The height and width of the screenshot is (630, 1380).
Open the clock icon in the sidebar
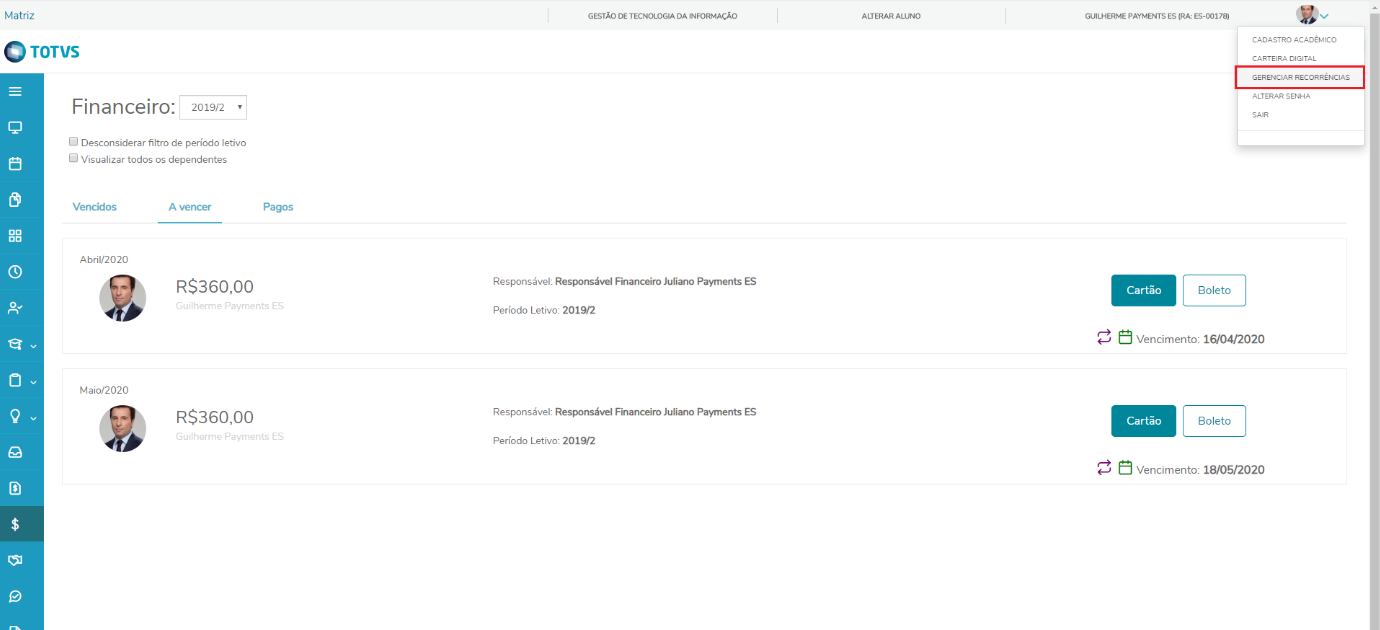15,272
